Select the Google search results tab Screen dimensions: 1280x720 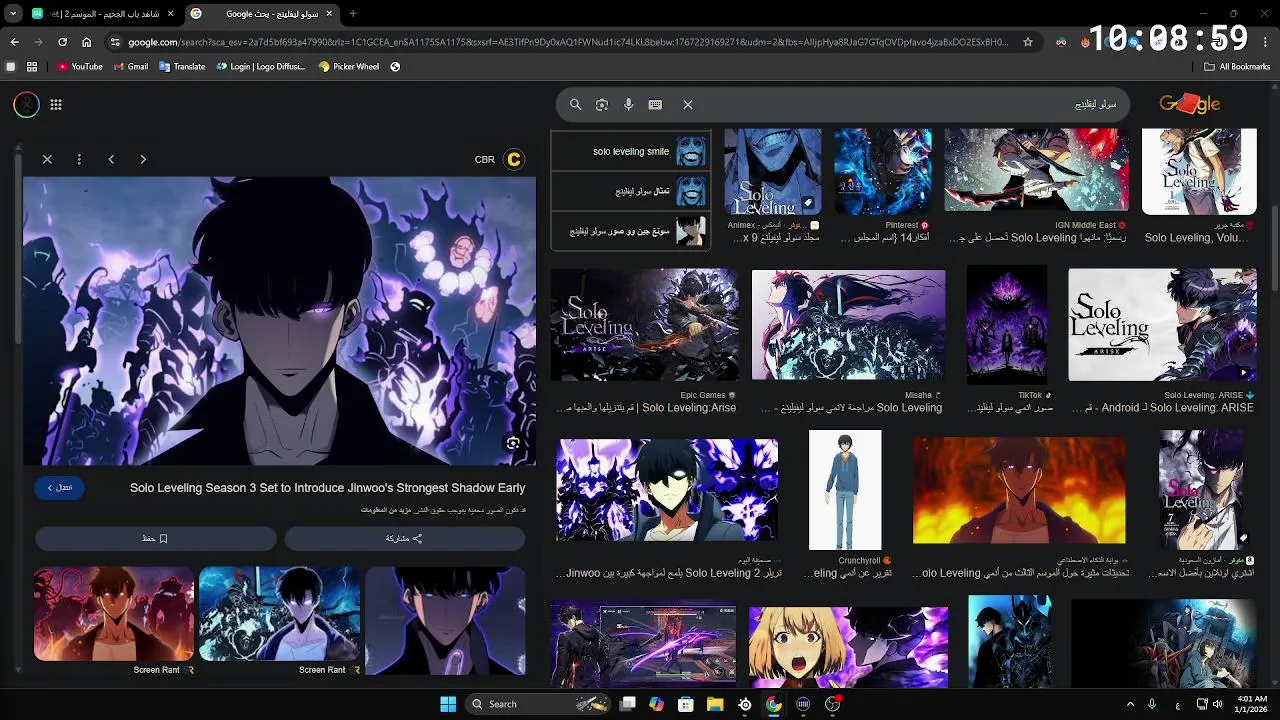pos(262,14)
